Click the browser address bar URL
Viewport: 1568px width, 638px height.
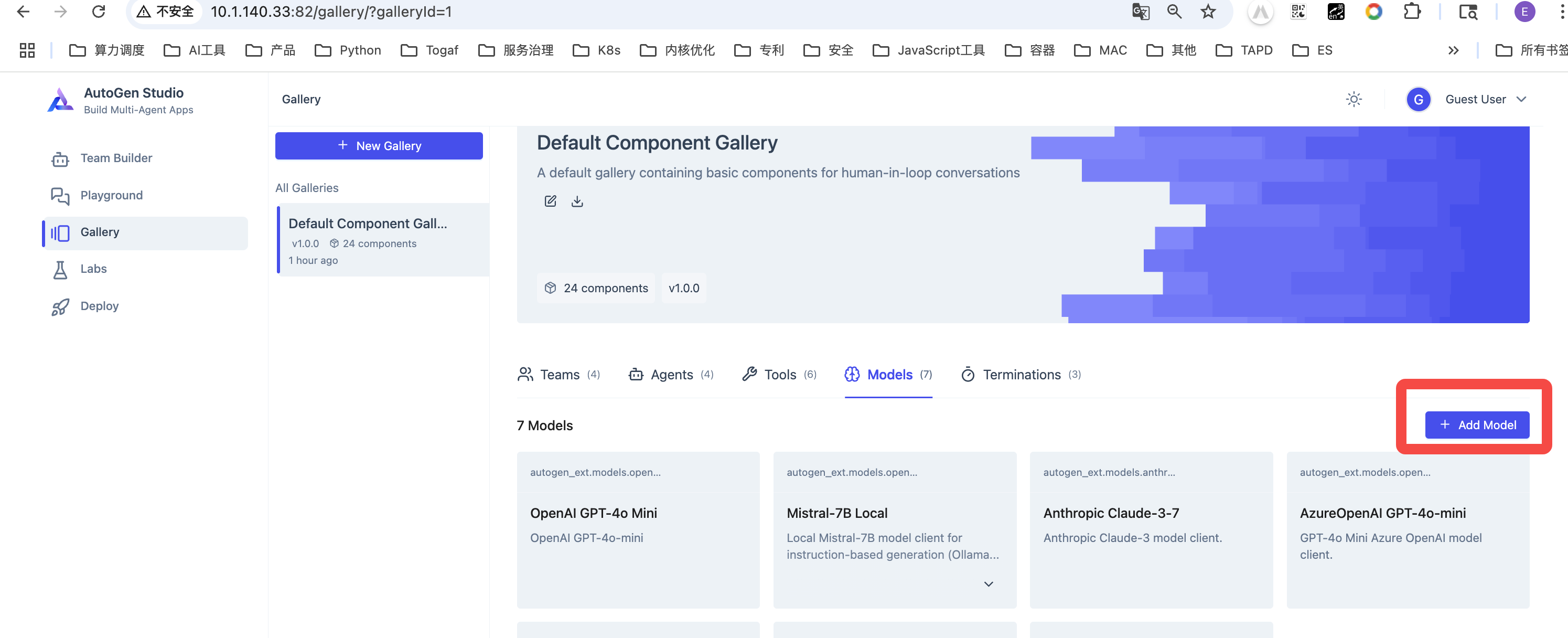click(x=330, y=12)
